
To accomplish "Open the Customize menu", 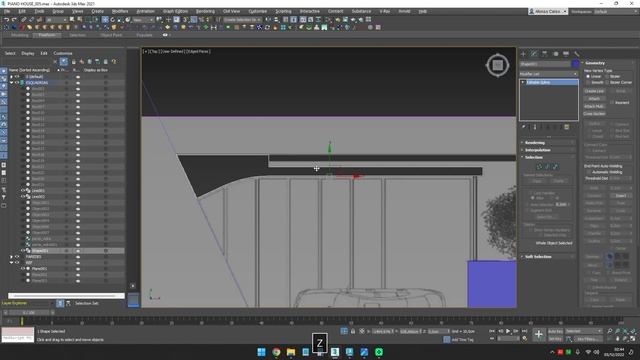I will click(x=258, y=11).
